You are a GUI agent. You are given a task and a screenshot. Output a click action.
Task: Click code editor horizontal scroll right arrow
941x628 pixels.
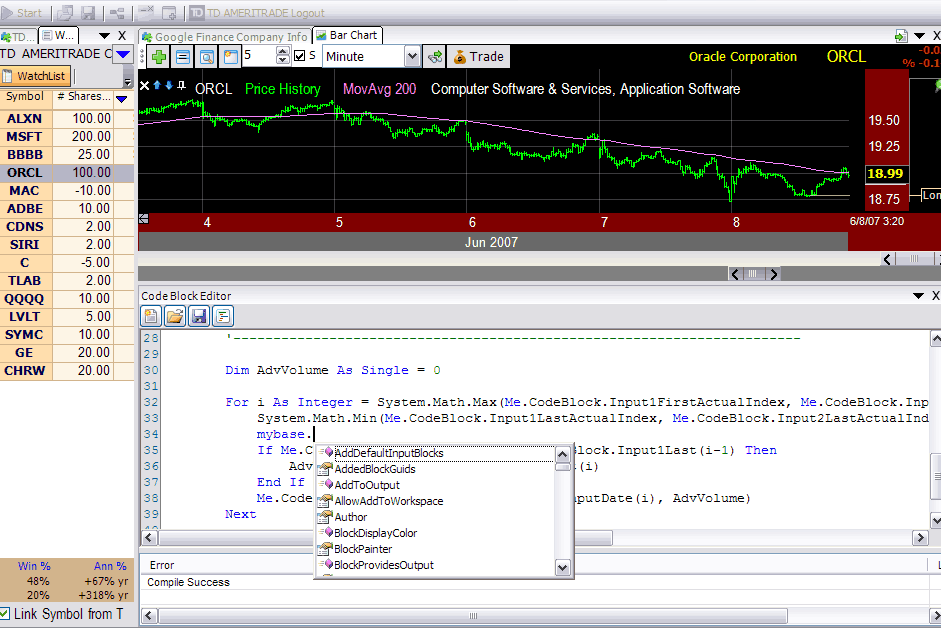[920, 538]
